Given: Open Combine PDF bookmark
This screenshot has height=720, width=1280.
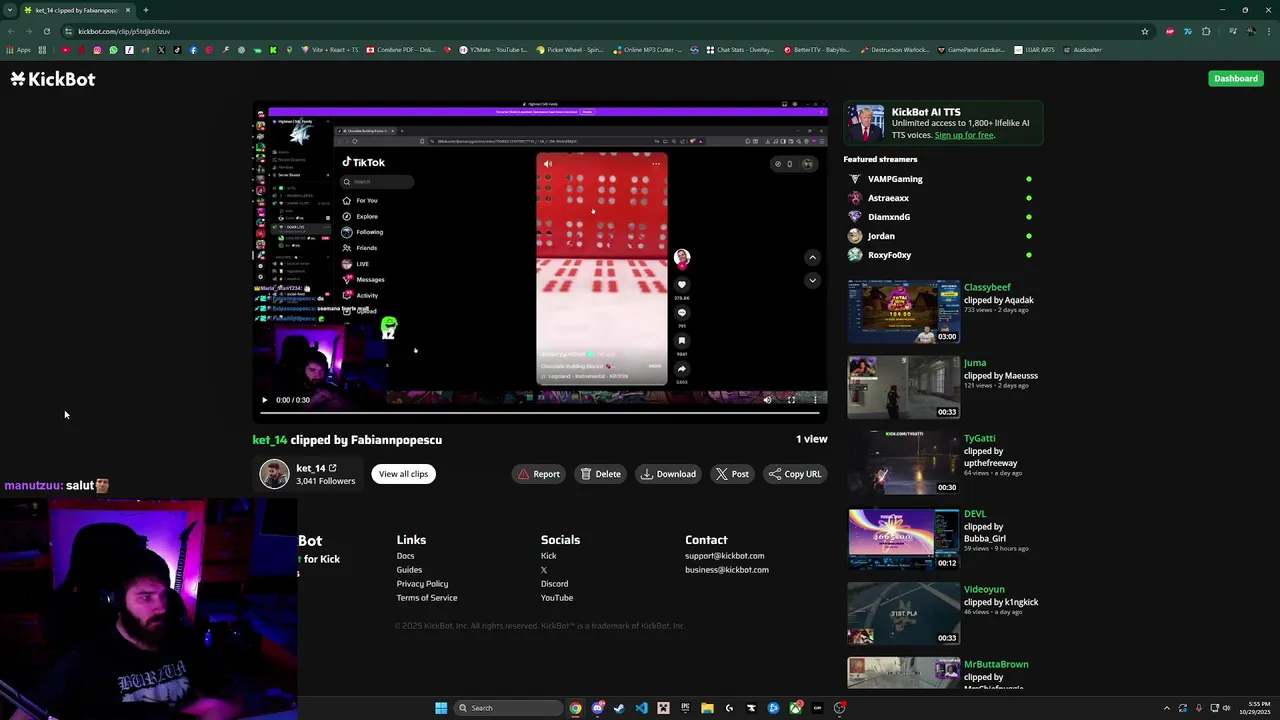Looking at the screenshot, I should tap(401, 50).
